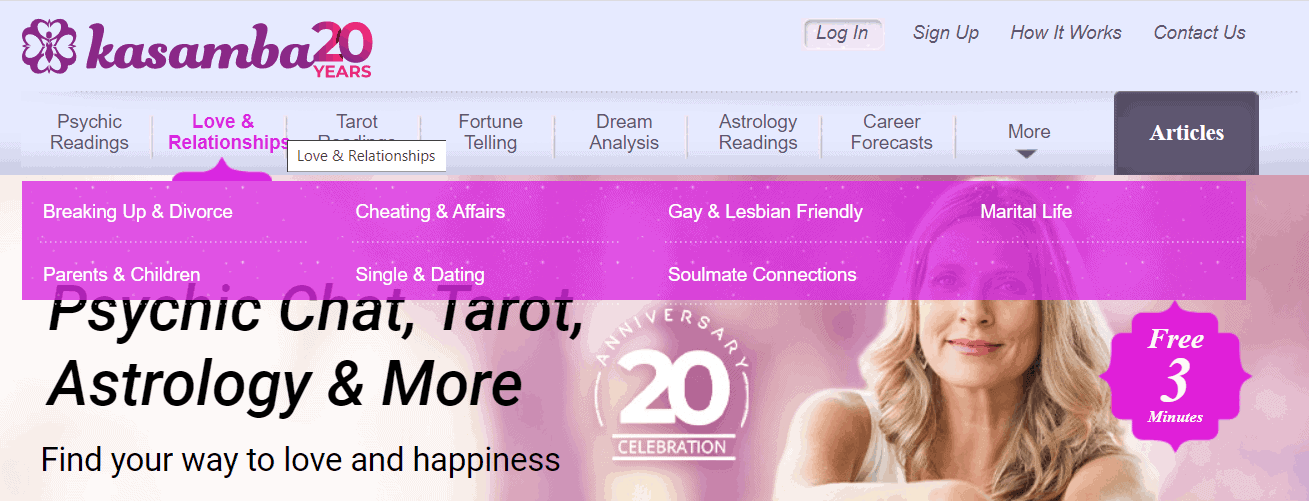1309x501 pixels.
Task: Click the Free 3 Minutes badge
Action: coord(1175,375)
